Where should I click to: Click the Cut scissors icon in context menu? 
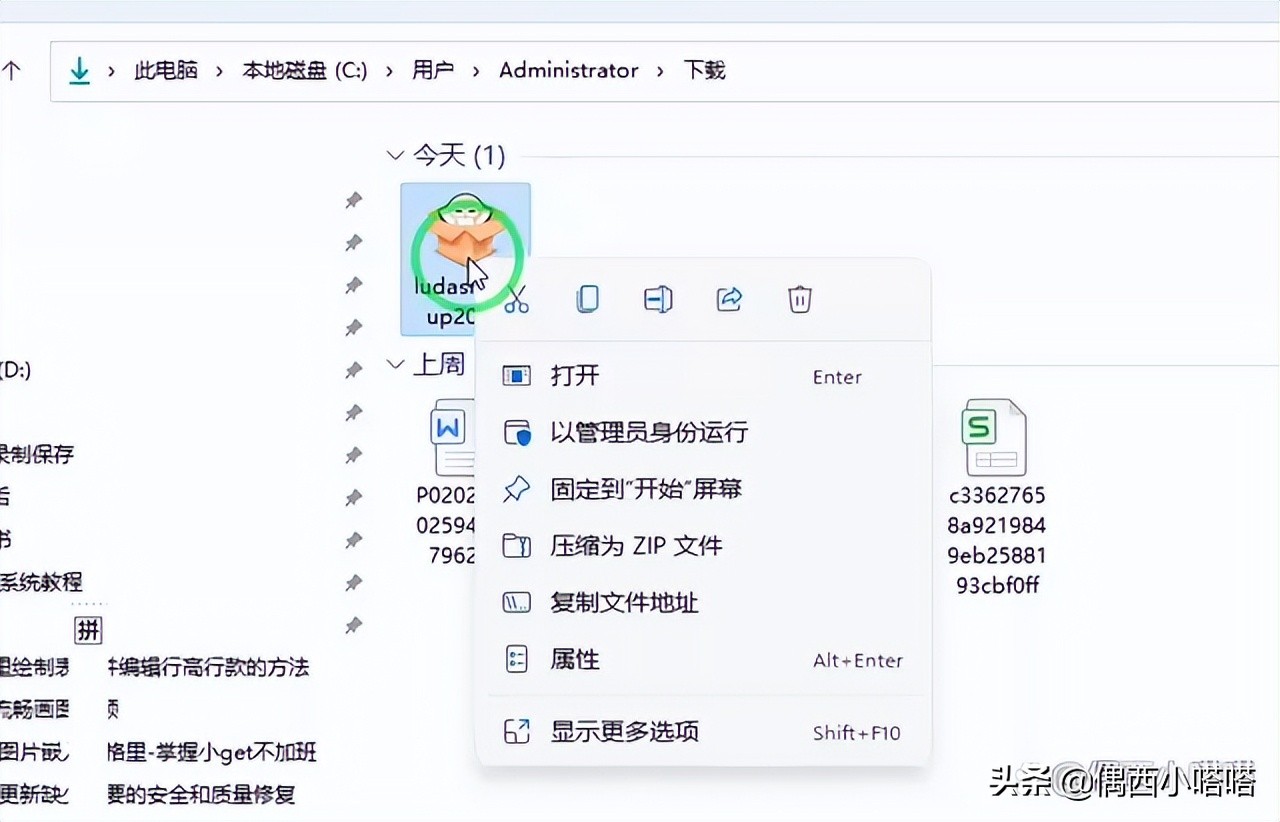[x=516, y=299]
